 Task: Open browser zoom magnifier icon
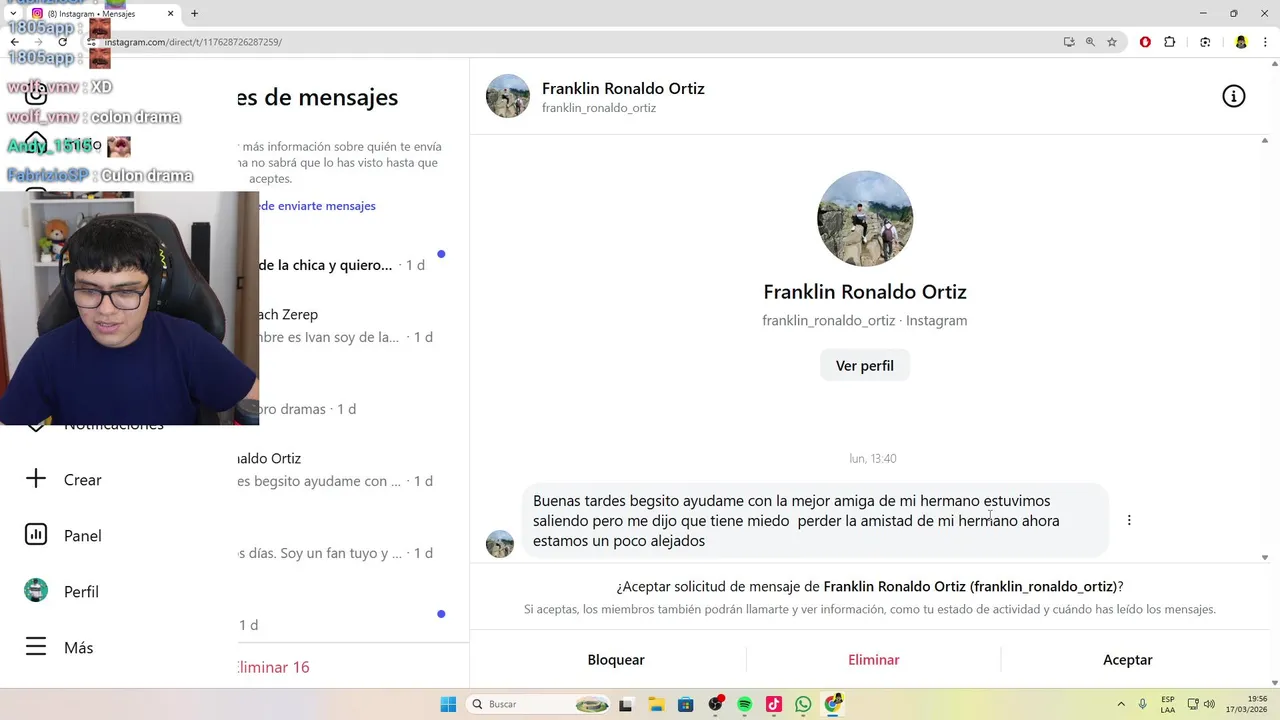pos(1090,42)
